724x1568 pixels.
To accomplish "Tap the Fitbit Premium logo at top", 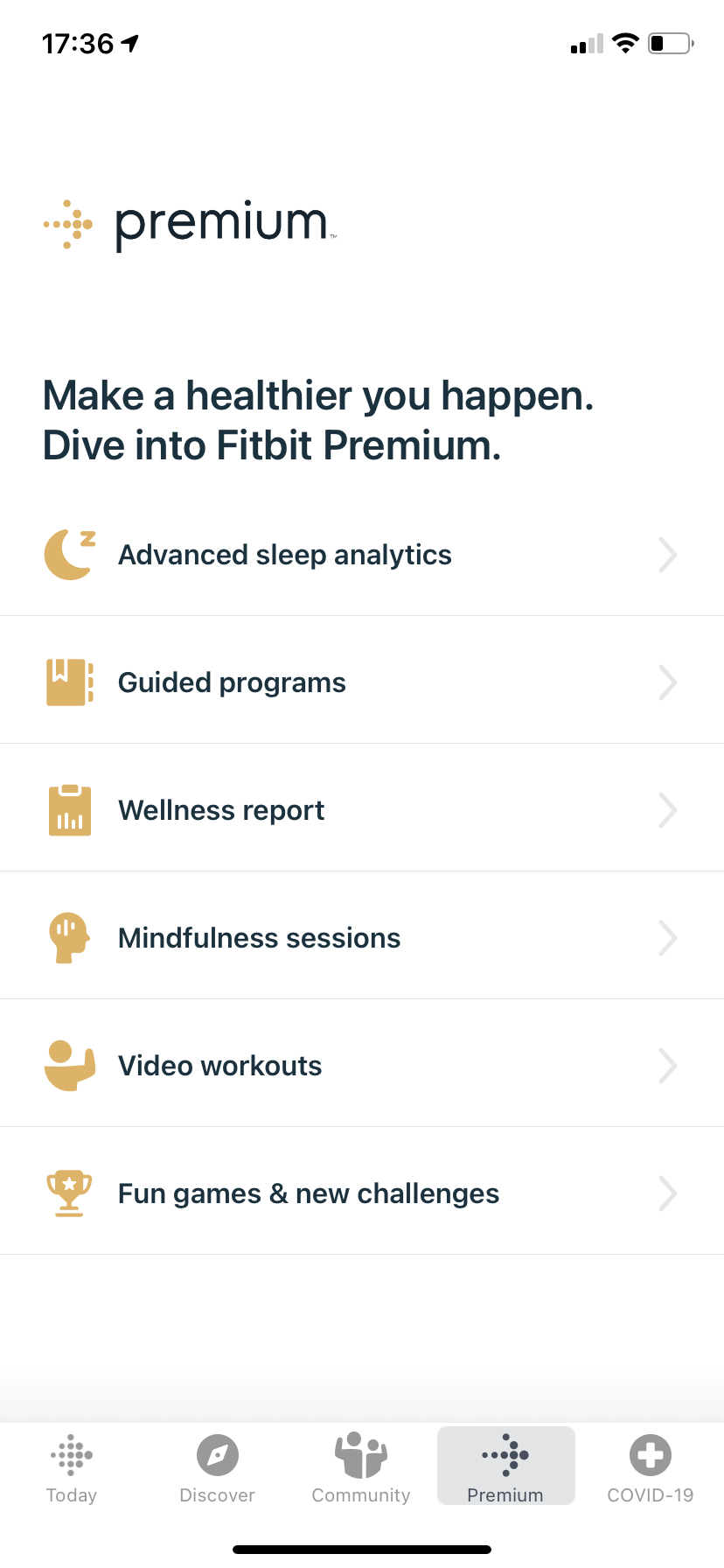I will 190,224.
